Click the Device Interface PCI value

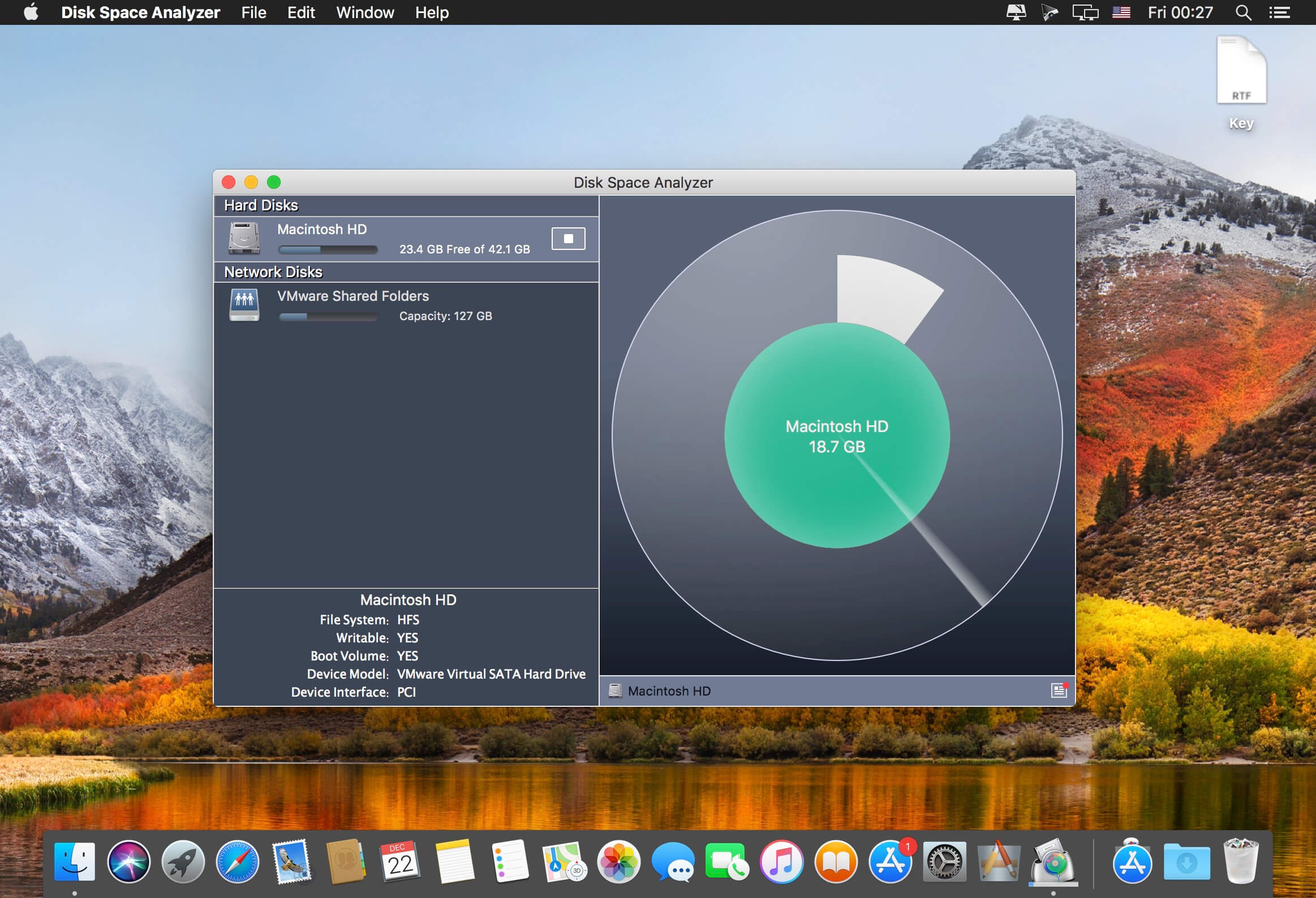tap(407, 692)
